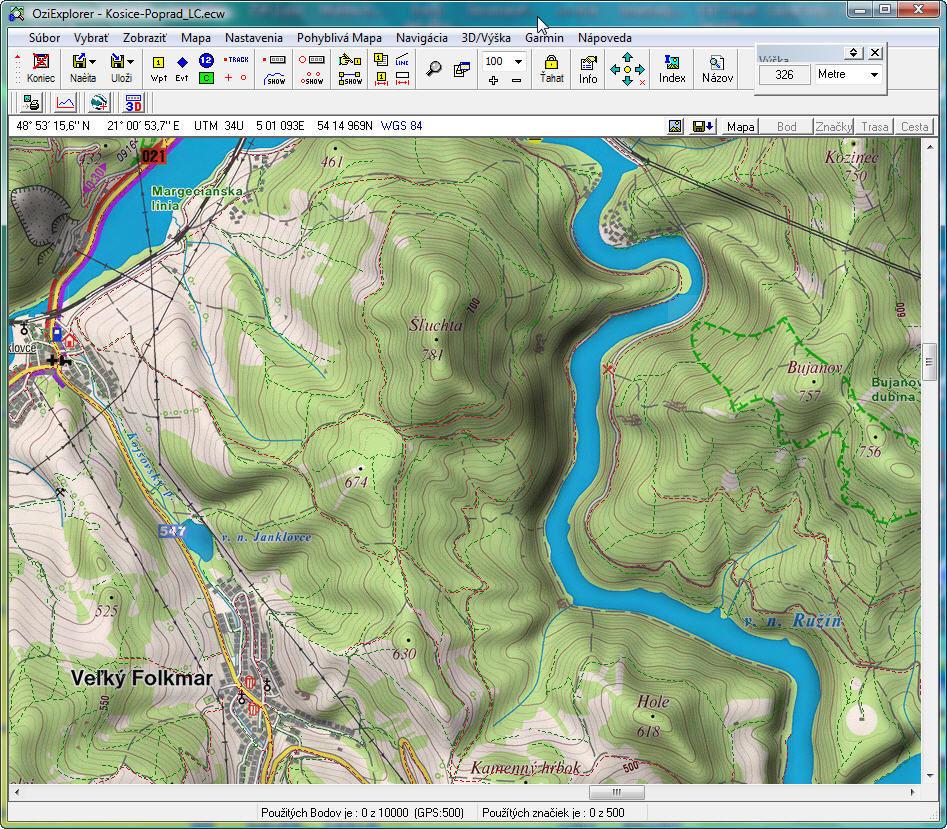Open the zoom percentage 100 dropdown
Screen dimensions: 947x829
pyautogui.click(x=517, y=62)
